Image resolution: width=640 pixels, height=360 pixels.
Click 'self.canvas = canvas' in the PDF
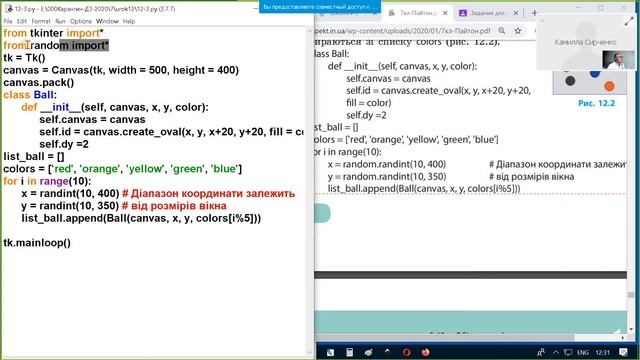click(388, 79)
